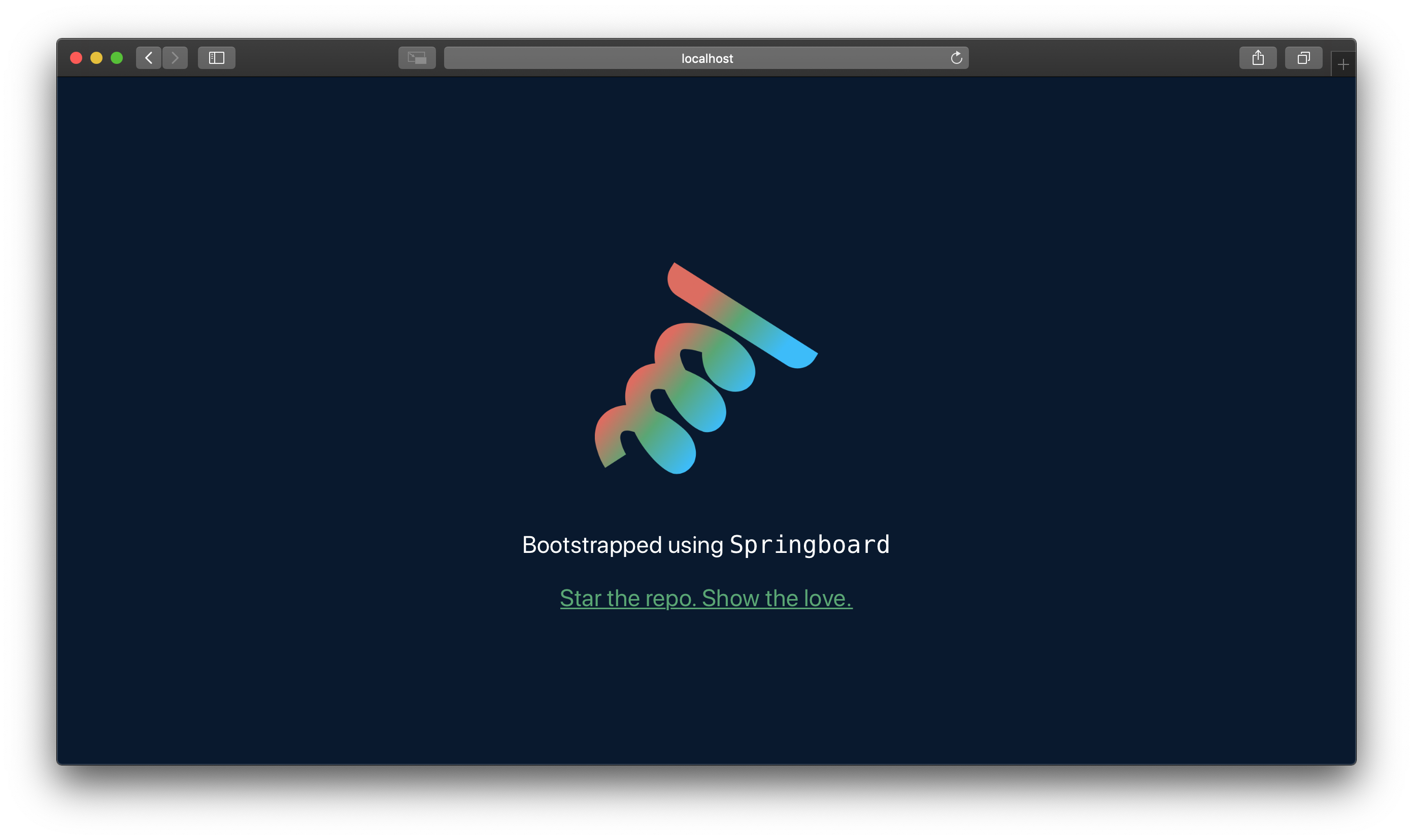Open the "Star the repo. Show the love." link
Viewport: 1413px width, 840px height.
click(x=705, y=599)
